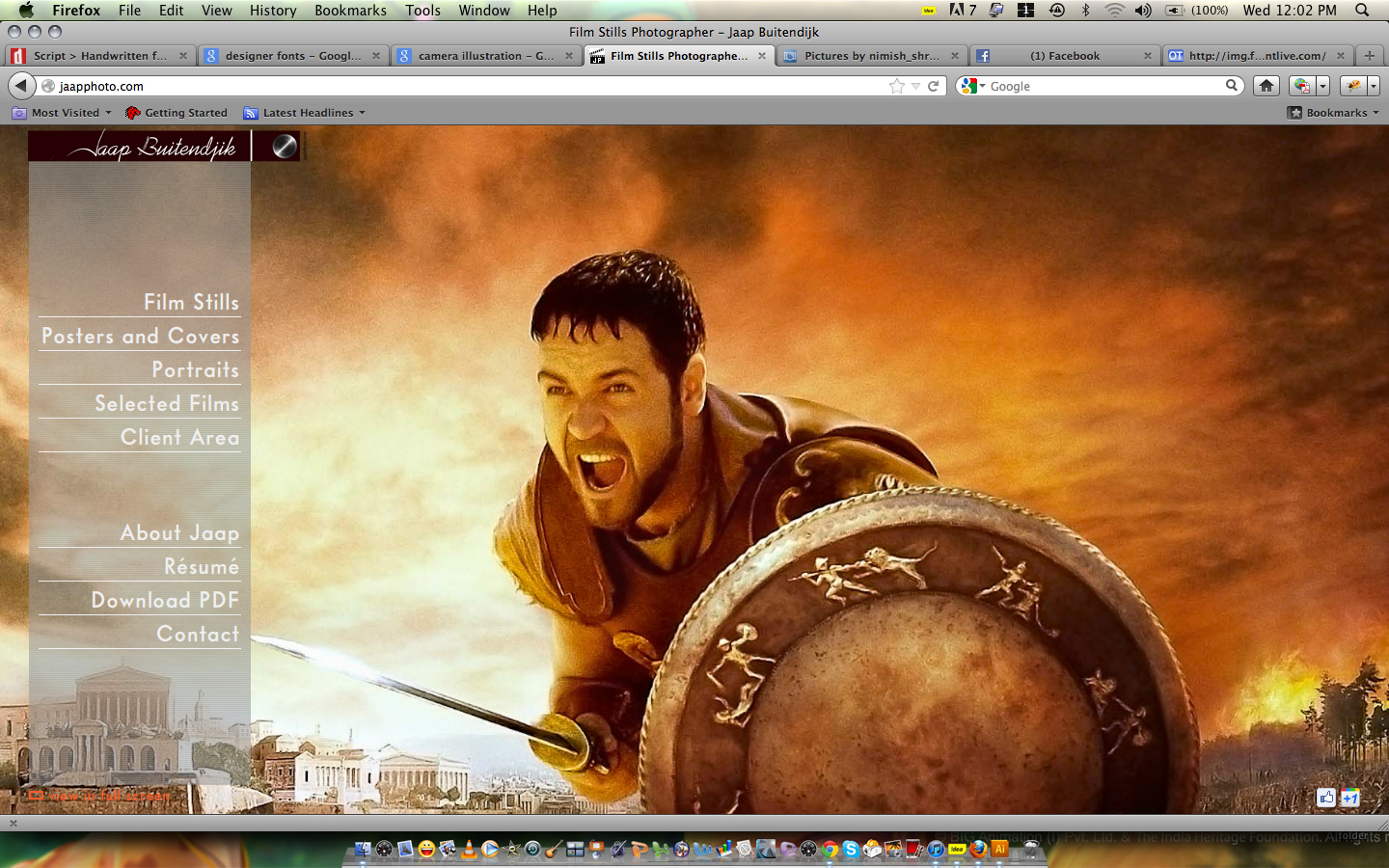Switch to the Pictures by nimish_shr tab
Viewport: 1389px width, 868px height.
(872, 56)
